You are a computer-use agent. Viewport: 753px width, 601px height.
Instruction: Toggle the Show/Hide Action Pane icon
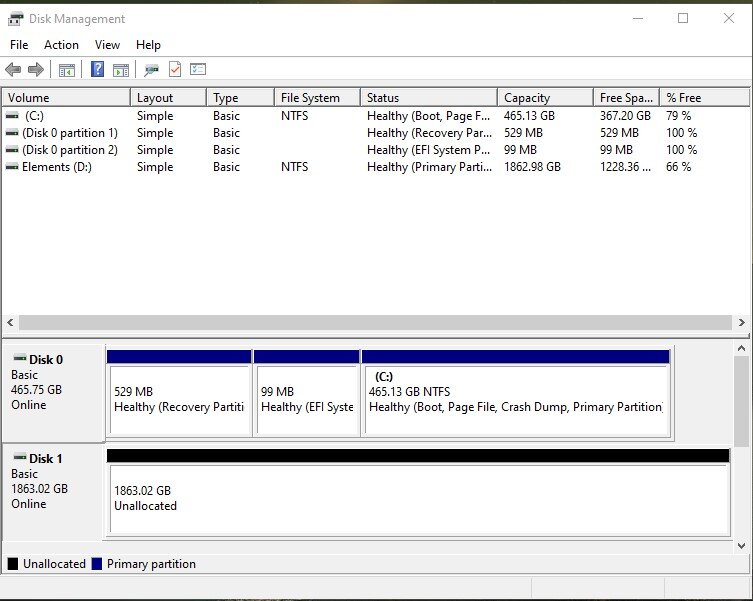[121, 70]
